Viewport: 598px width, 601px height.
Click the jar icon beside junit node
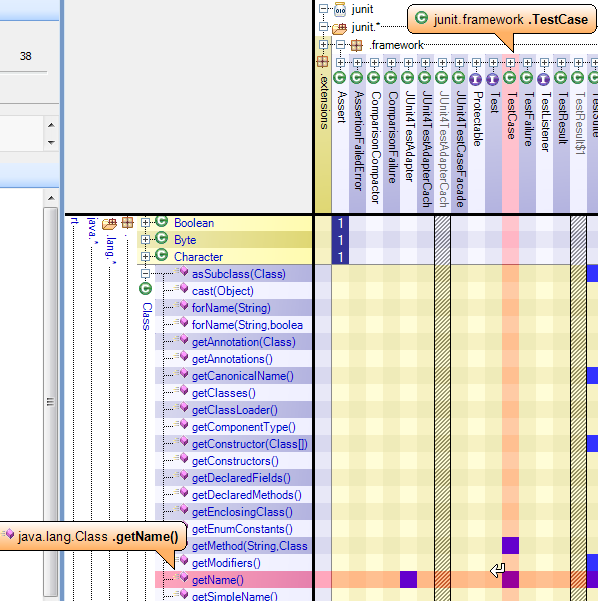340,9
